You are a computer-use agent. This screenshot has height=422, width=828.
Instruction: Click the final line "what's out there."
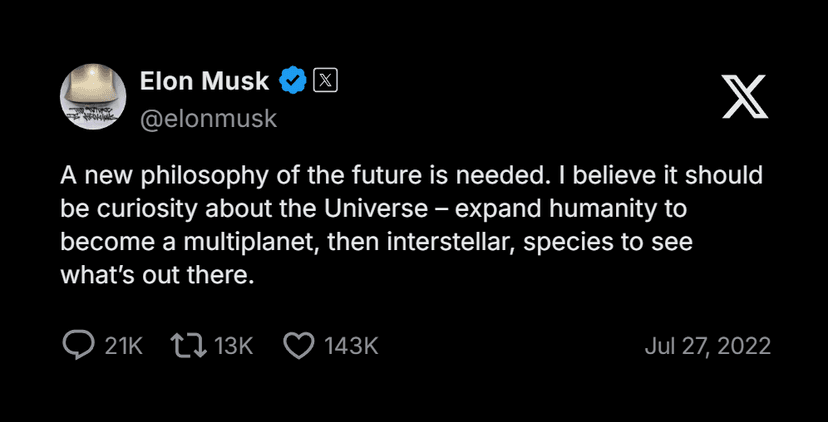click(x=158, y=274)
